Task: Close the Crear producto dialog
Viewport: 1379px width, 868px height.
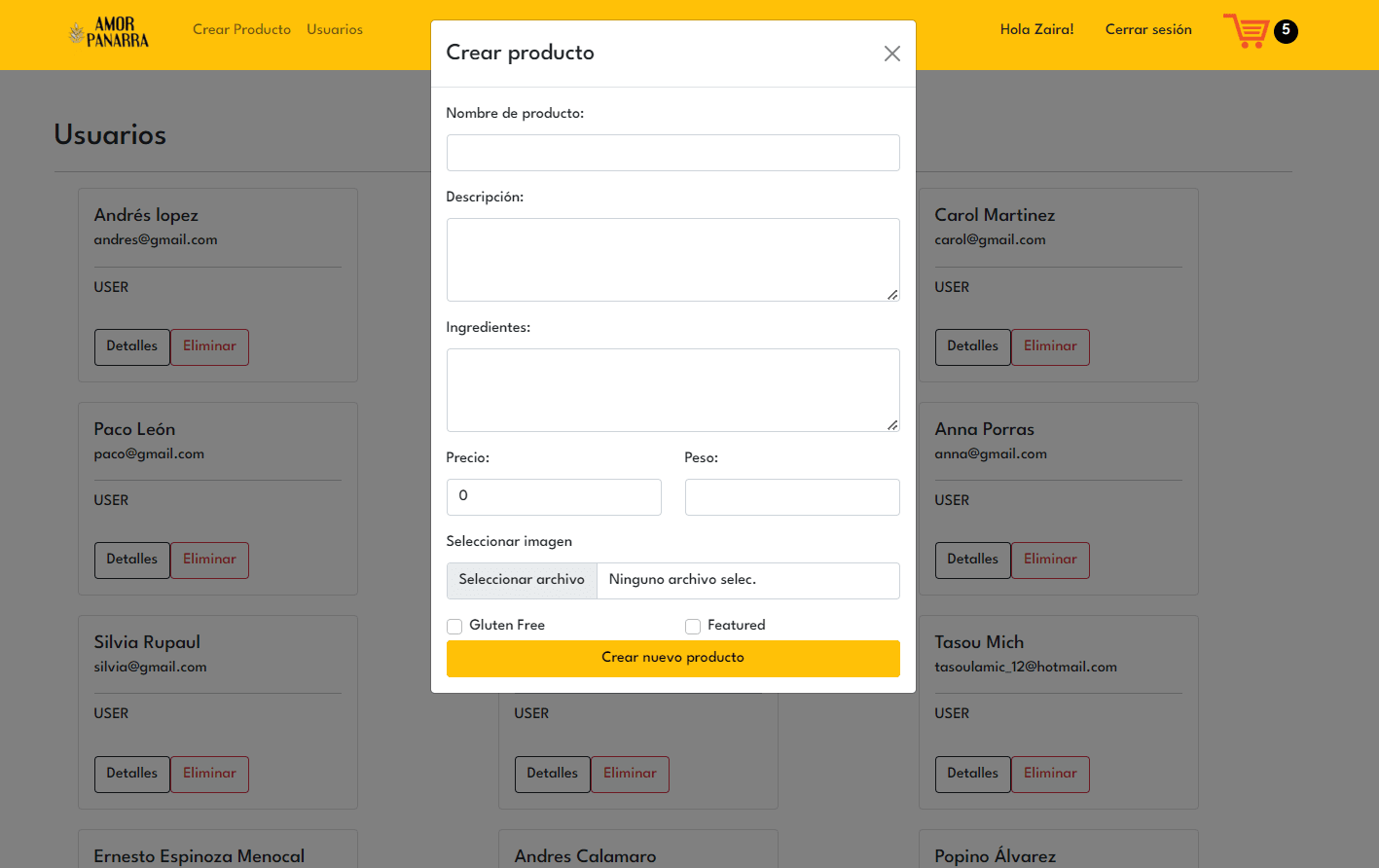Action: coord(891,54)
